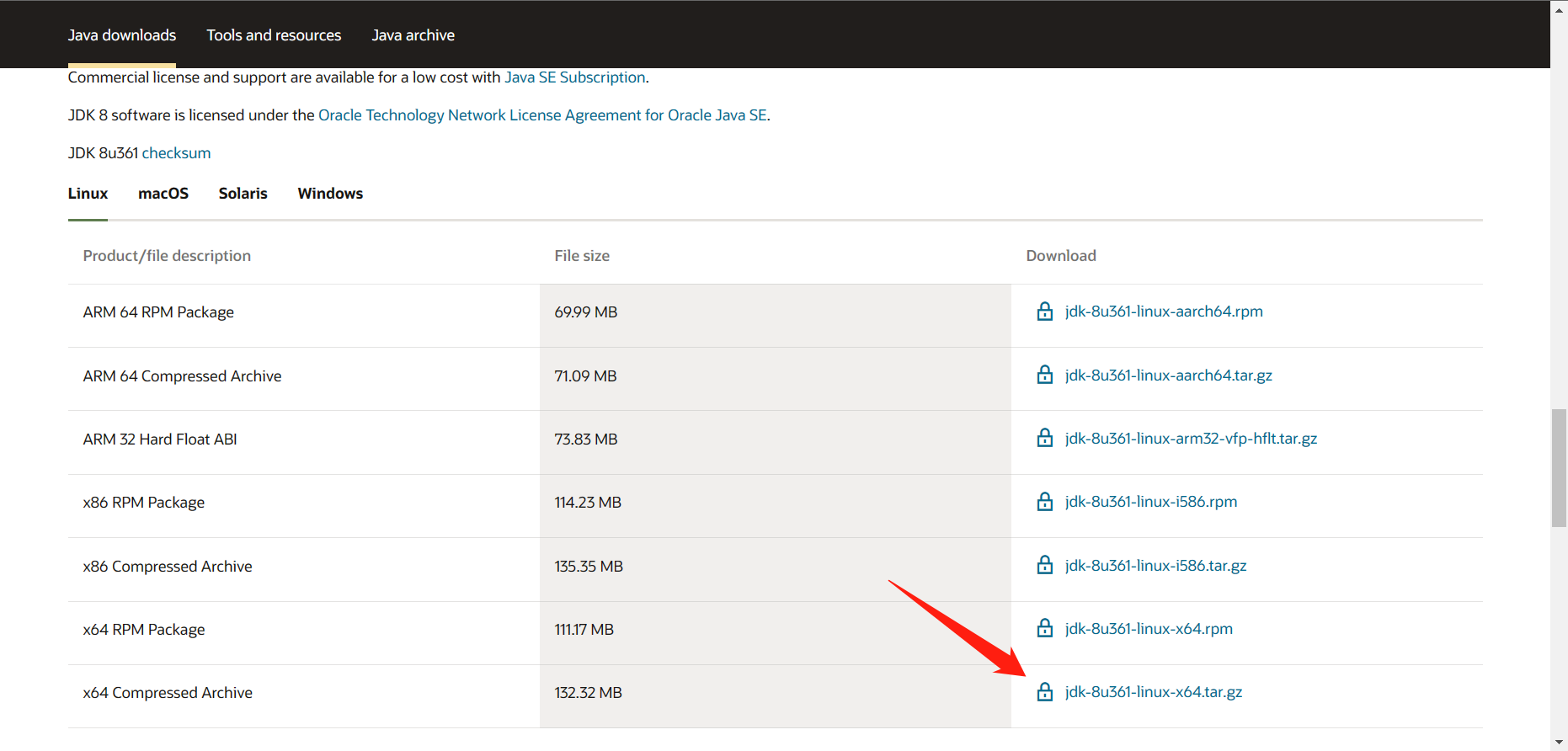Click lock icon beside jdk-8u361-linux-x64.rpm
1568x751 pixels.
[x=1044, y=628]
